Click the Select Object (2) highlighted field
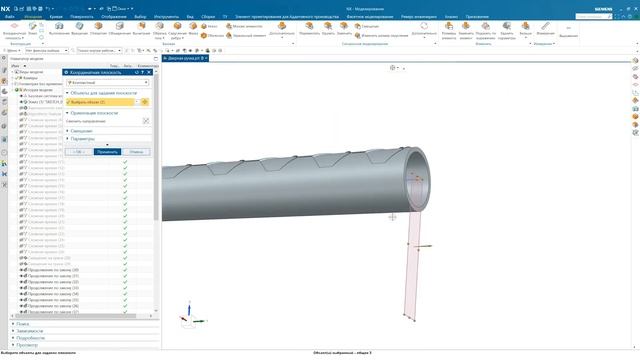Screen dimensions: 640x360 [x=100, y=102]
